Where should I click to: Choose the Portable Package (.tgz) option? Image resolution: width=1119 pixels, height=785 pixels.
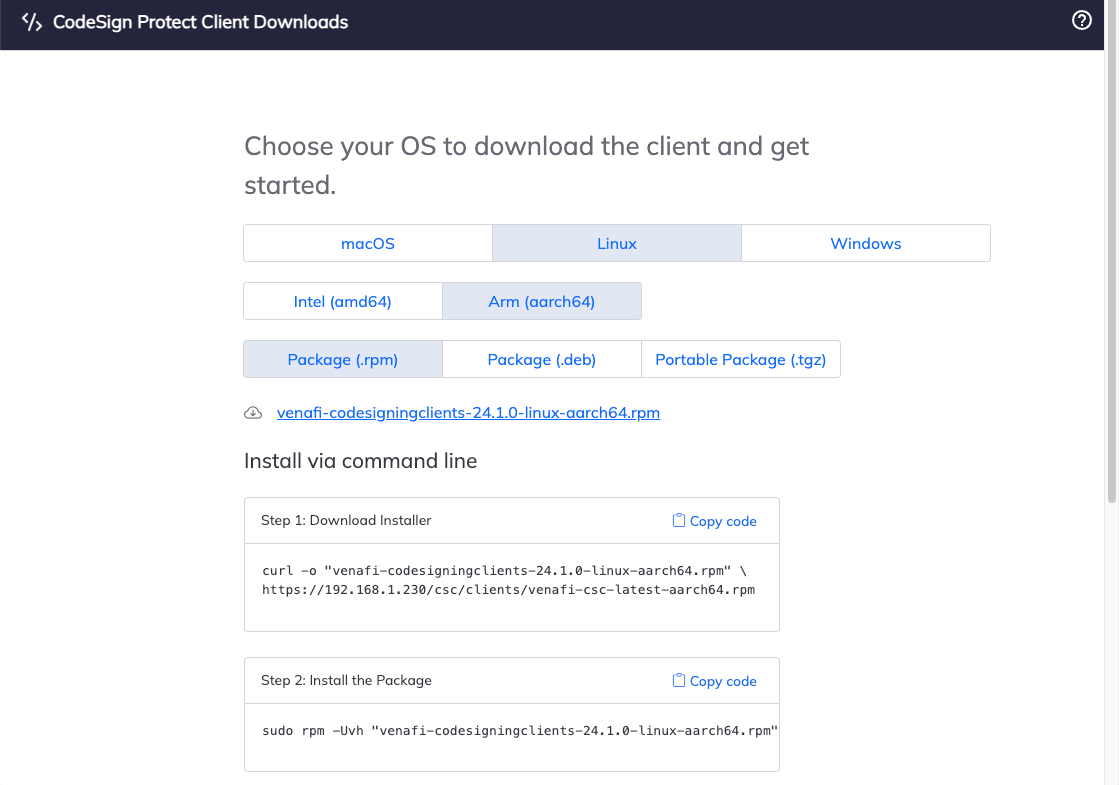pyautogui.click(x=740, y=359)
